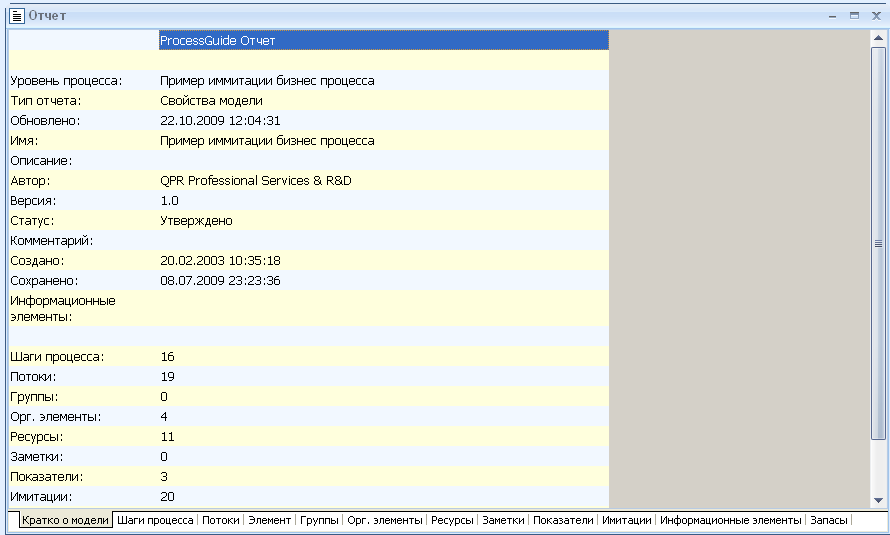Click the Статус label
The image size is (890, 535).
tap(32, 221)
